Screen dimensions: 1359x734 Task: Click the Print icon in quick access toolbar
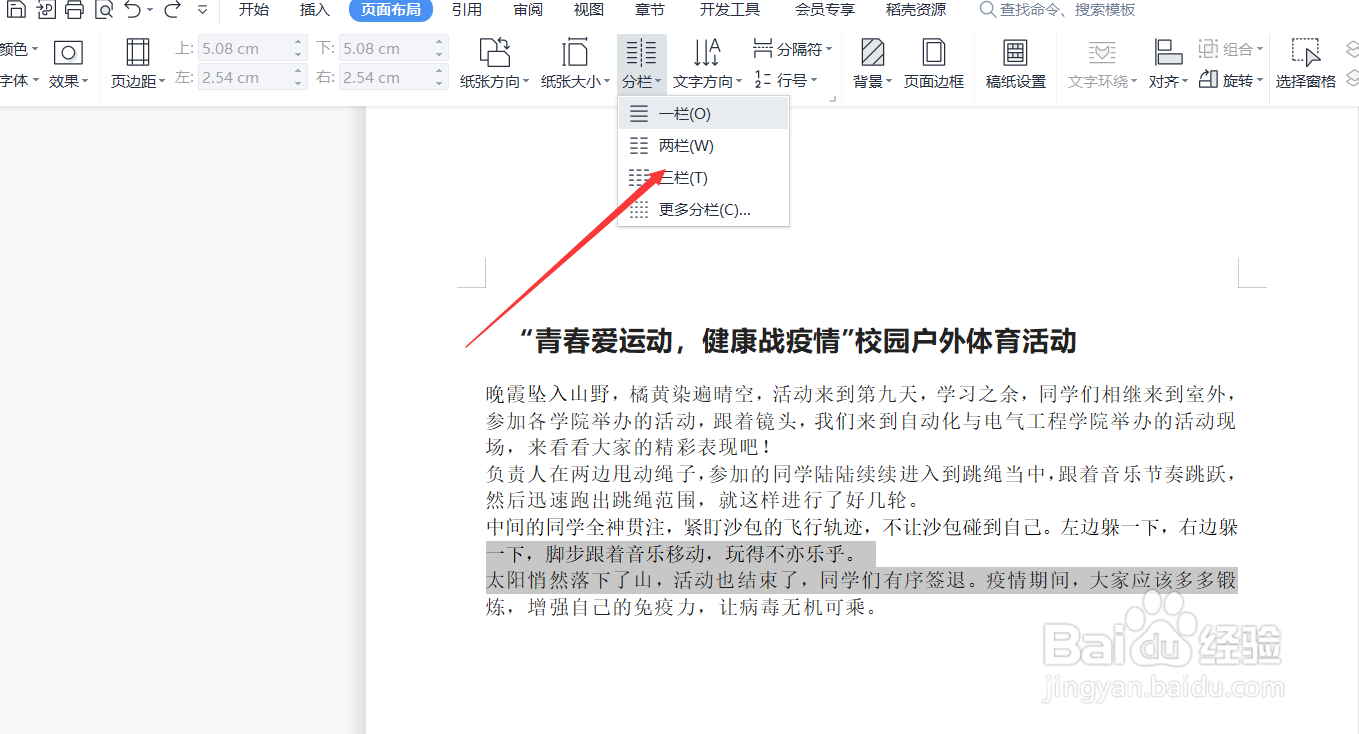75,10
